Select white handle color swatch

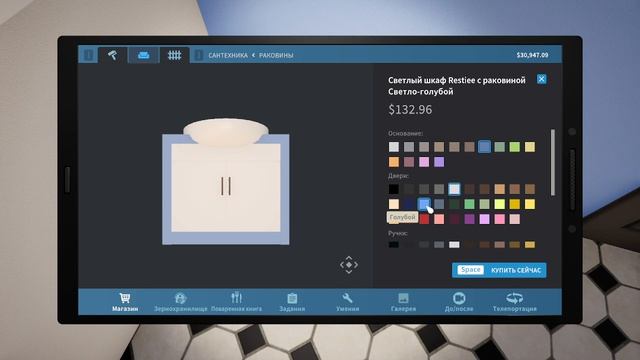point(454,244)
